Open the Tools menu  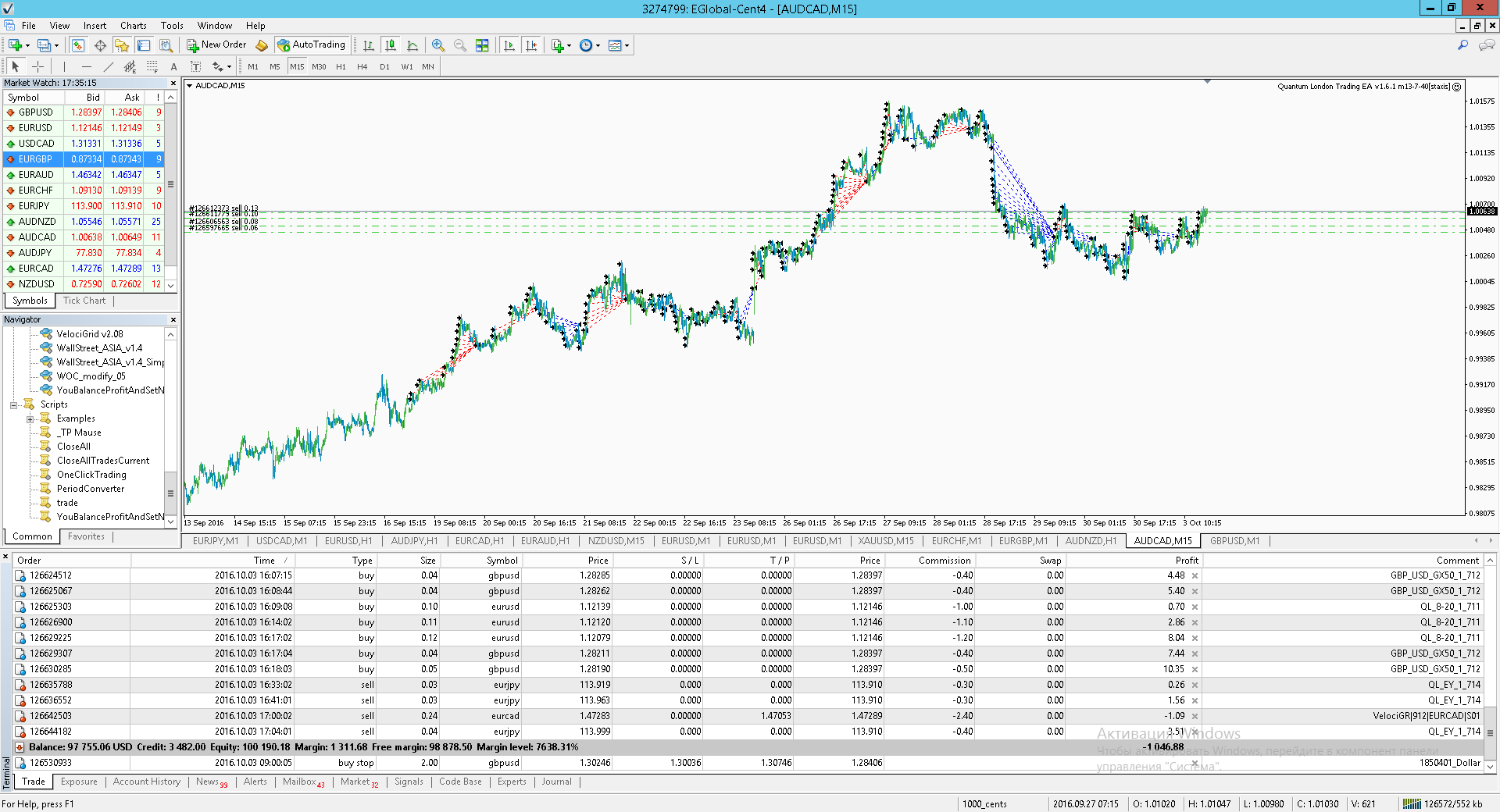coord(172,26)
